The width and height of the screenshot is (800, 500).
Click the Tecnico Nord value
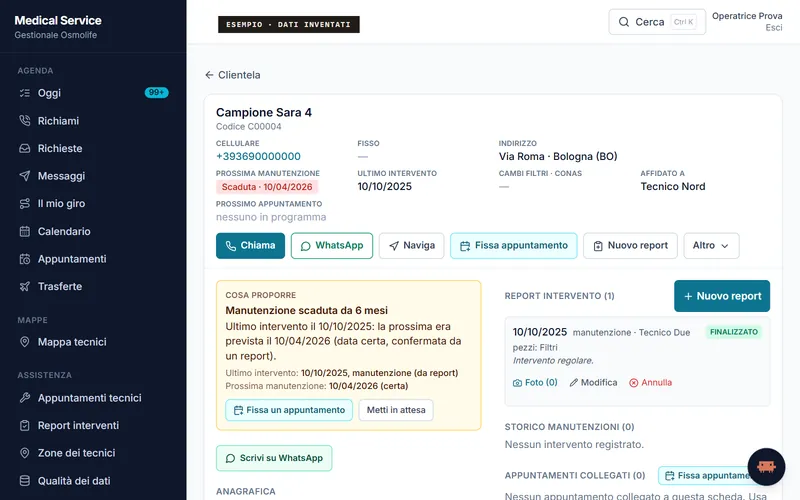tap(673, 187)
